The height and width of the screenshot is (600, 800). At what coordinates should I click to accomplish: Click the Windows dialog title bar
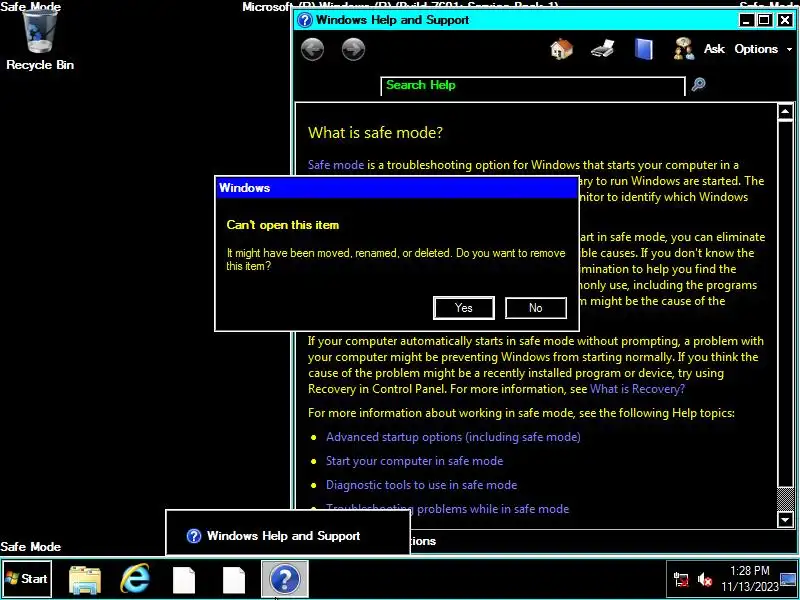click(x=397, y=188)
